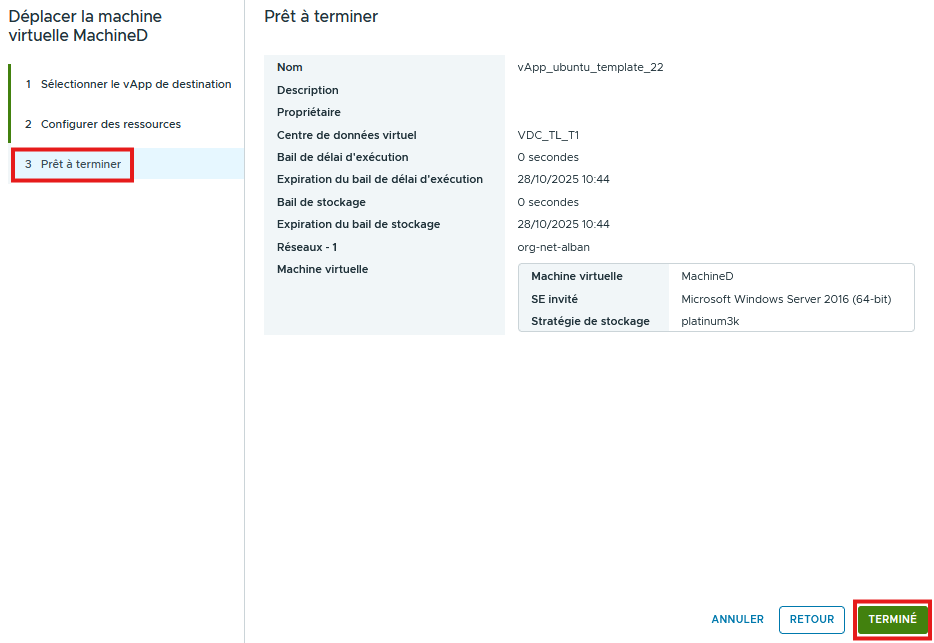This screenshot has width=934, height=643.
Task: Click the Déplacer la machine virtuelle title
Action: click(85, 27)
